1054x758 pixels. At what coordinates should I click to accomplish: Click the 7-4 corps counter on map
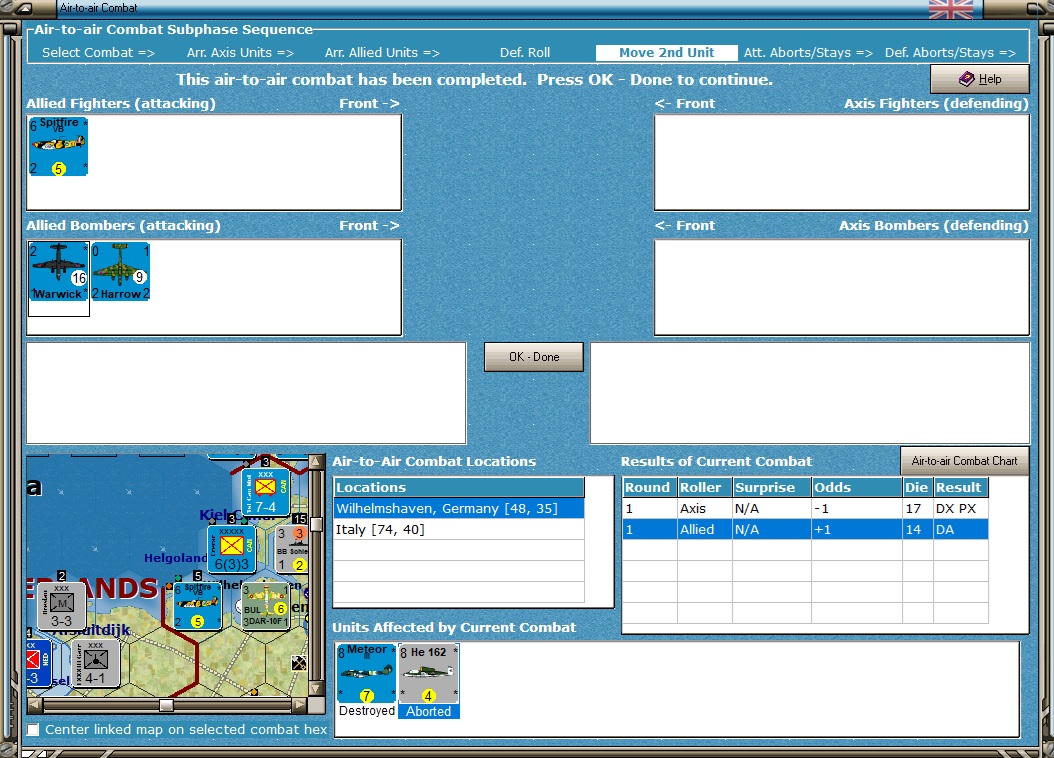(x=266, y=492)
